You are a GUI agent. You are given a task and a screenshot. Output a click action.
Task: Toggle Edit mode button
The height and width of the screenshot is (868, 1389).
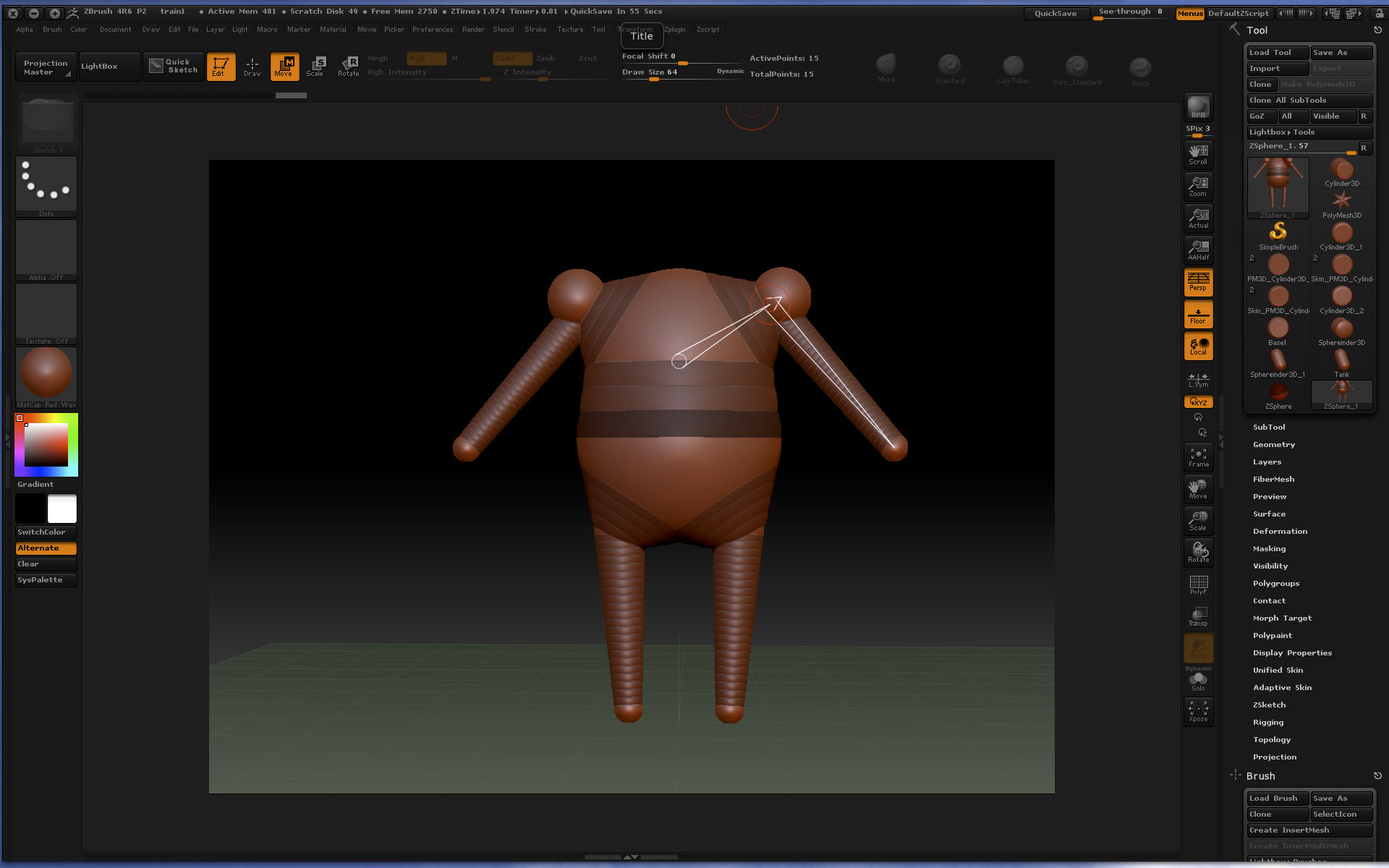pyautogui.click(x=221, y=66)
